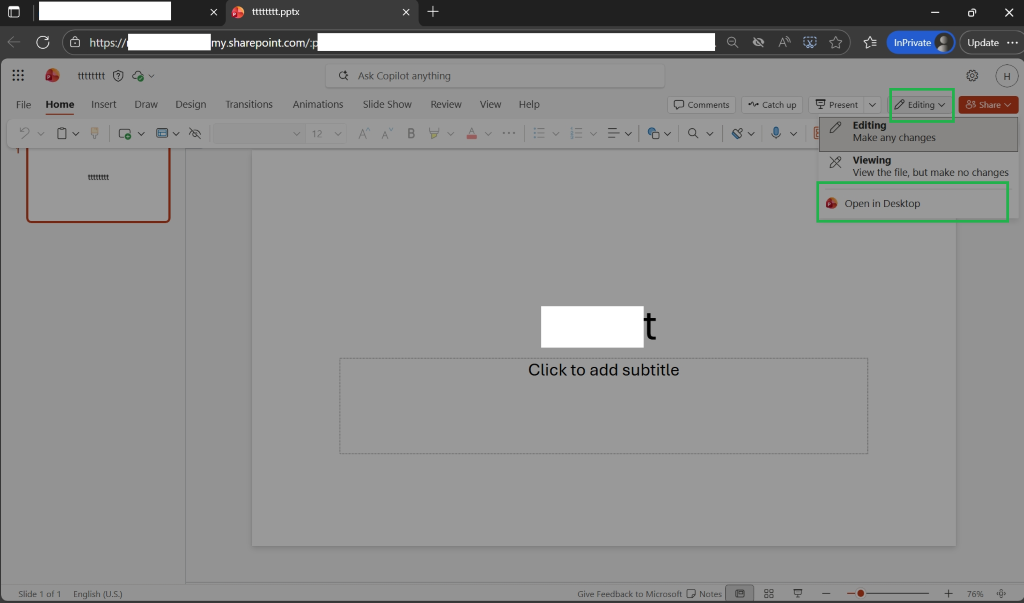Select the Format Painter brush
This screenshot has width=1024, height=603.
click(95, 133)
